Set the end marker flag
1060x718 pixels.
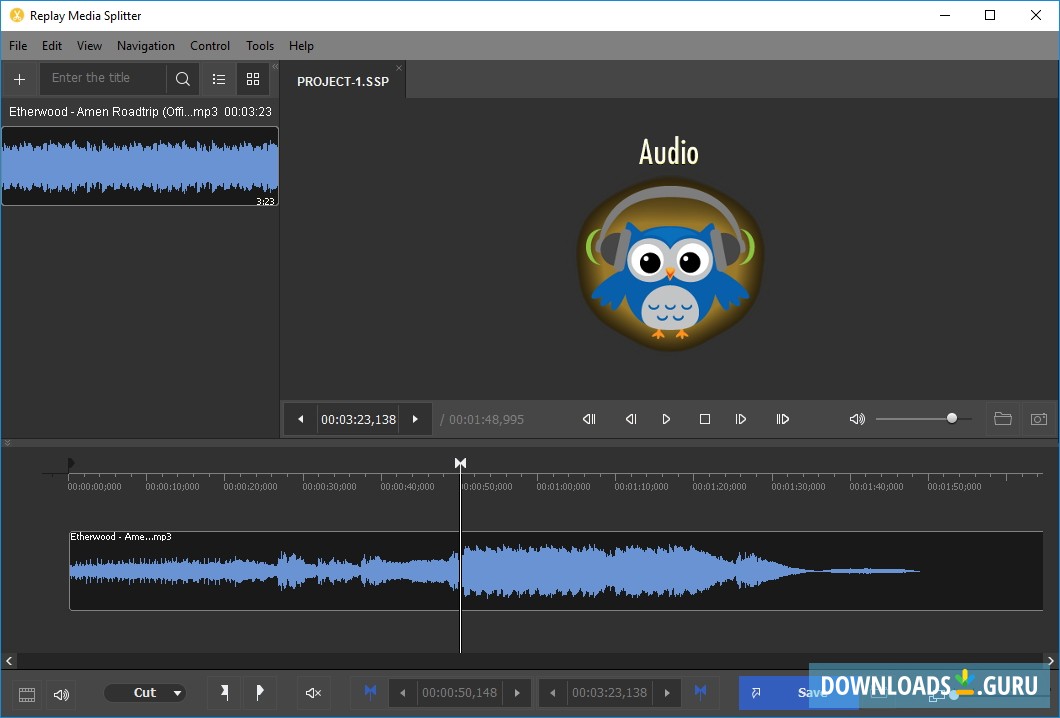[259, 692]
